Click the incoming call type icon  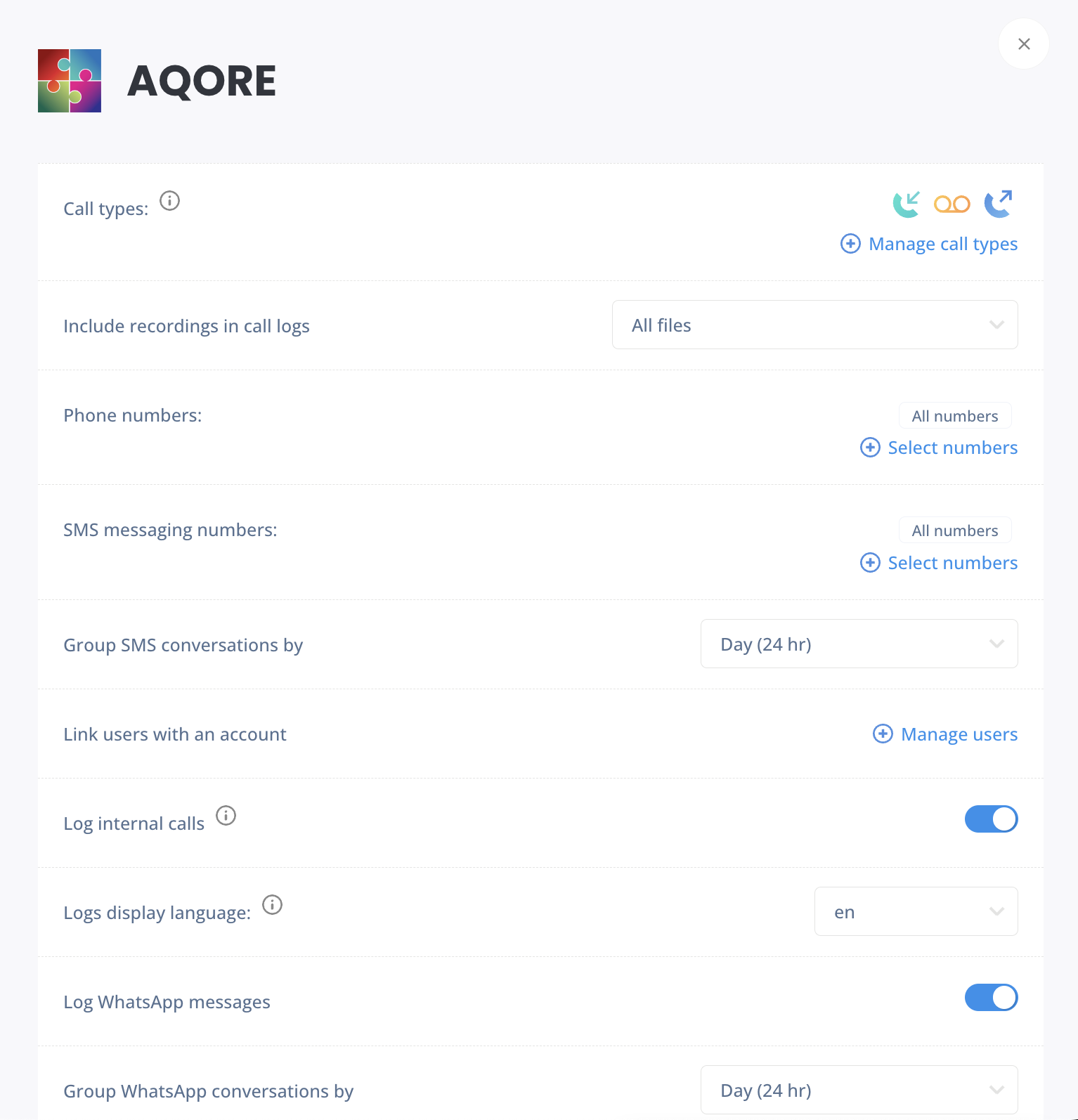click(906, 204)
